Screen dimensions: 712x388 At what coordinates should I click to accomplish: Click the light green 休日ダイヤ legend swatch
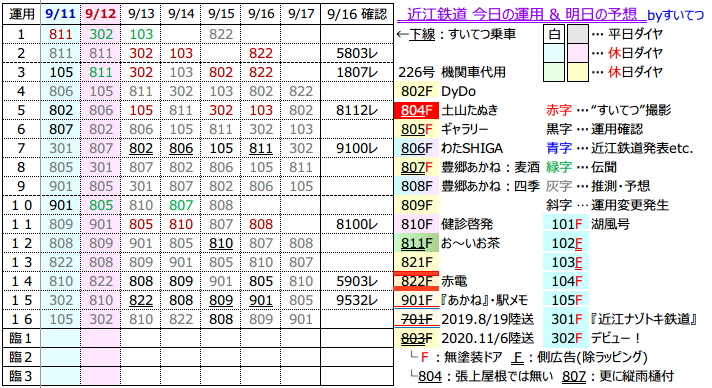[554, 72]
